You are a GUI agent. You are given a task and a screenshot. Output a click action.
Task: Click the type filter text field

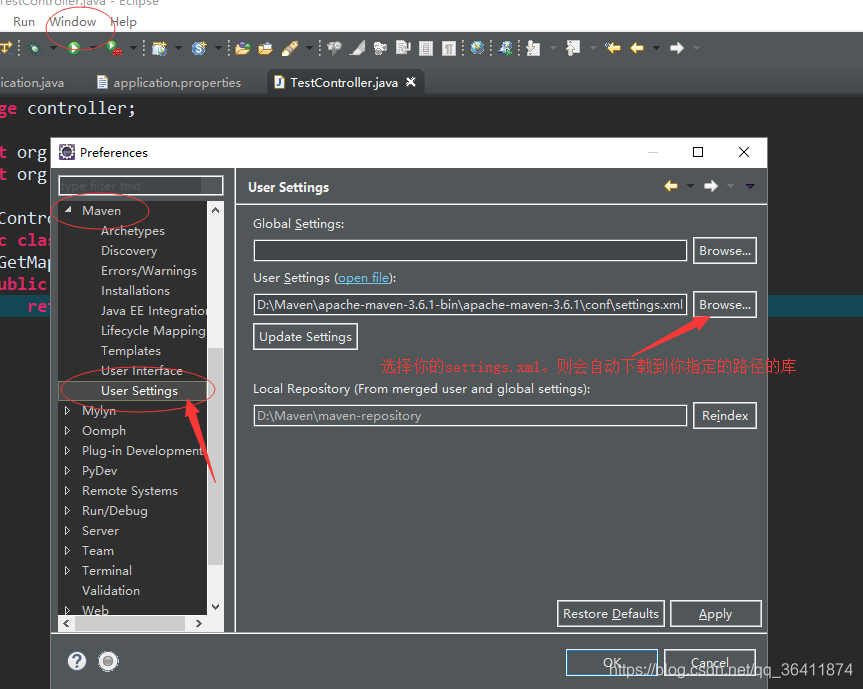141,185
